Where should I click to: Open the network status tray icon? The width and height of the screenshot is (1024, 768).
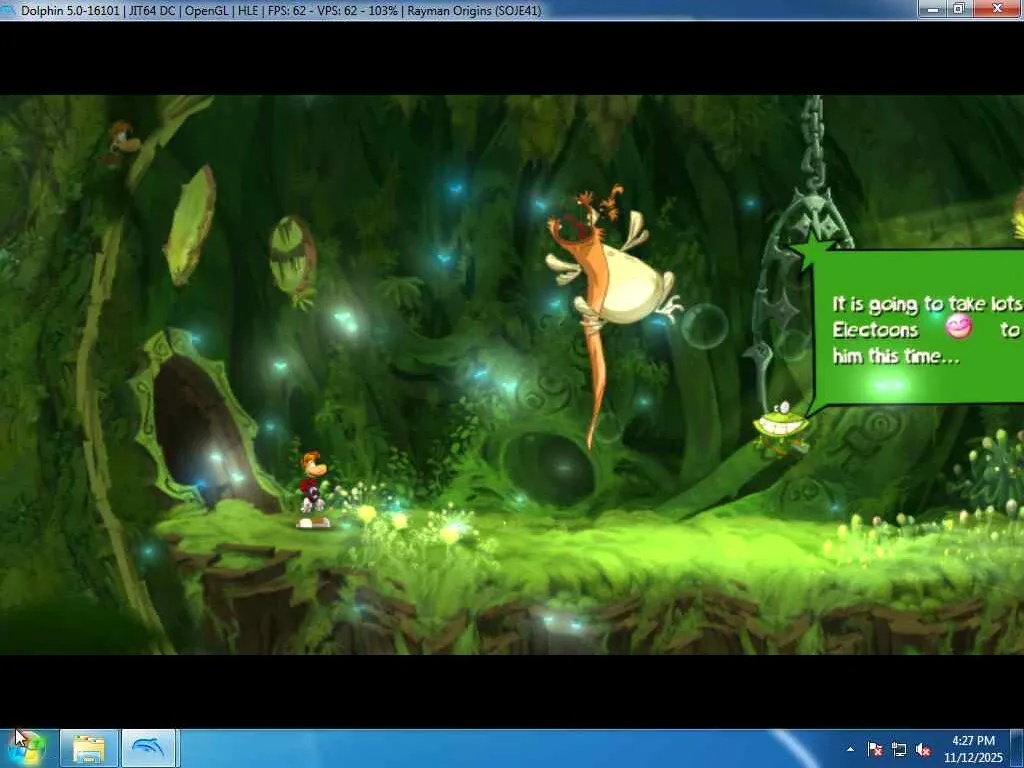click(899, 749)
